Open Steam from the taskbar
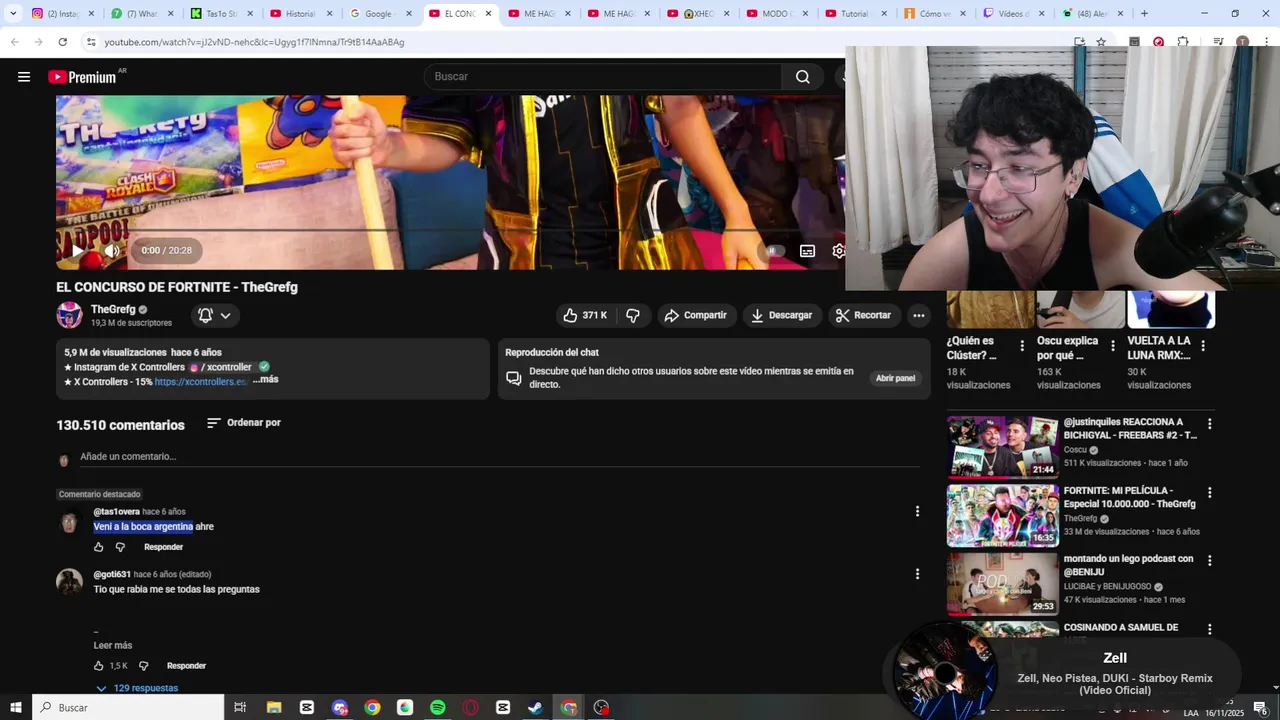The height and width of the screenshot is (720, 1280). click(x=536, y=707)
